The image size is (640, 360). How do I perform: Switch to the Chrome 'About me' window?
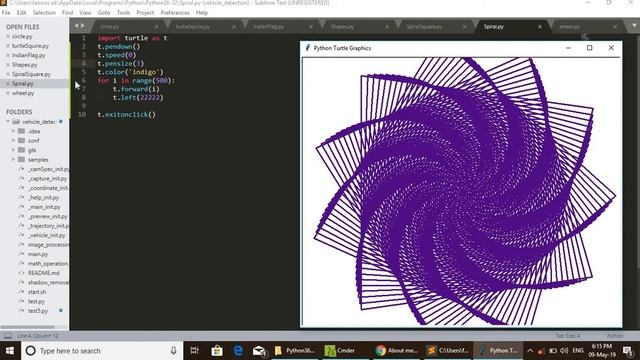(397, 351)
